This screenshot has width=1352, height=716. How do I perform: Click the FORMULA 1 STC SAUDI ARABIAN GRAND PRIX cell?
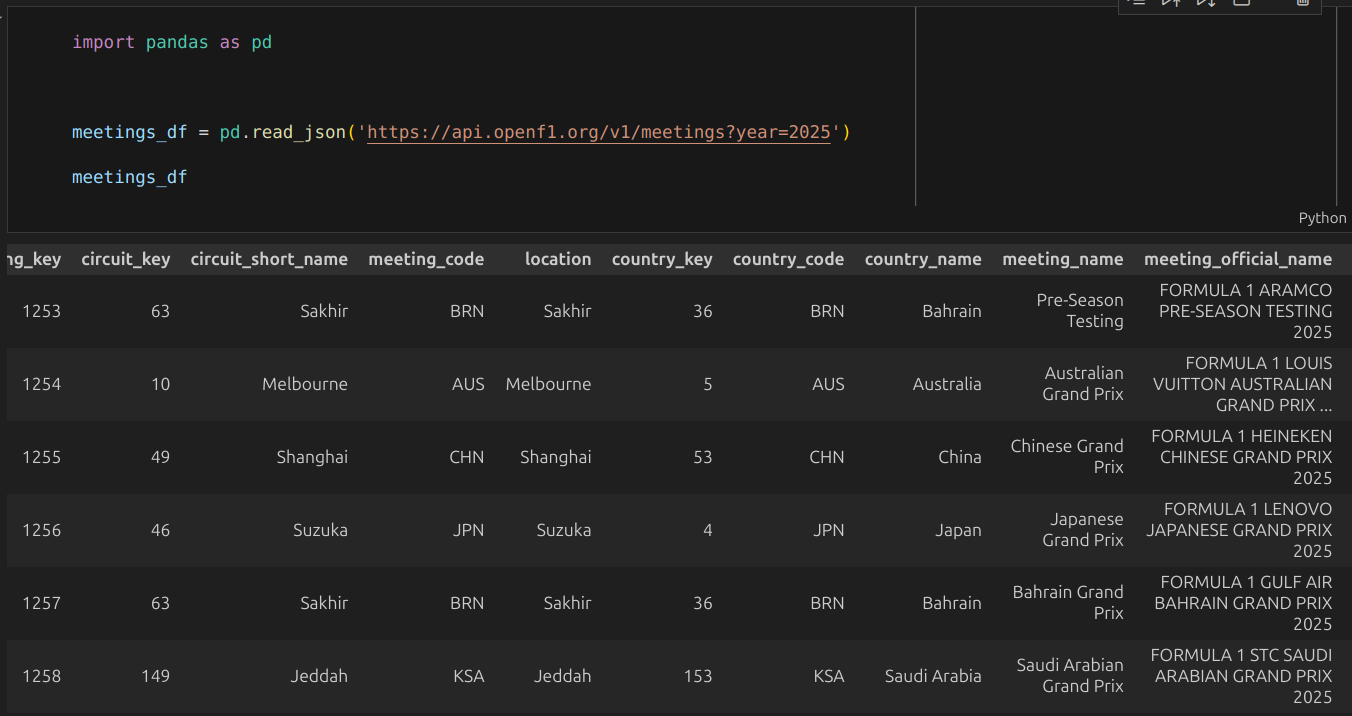[1242, 676]
